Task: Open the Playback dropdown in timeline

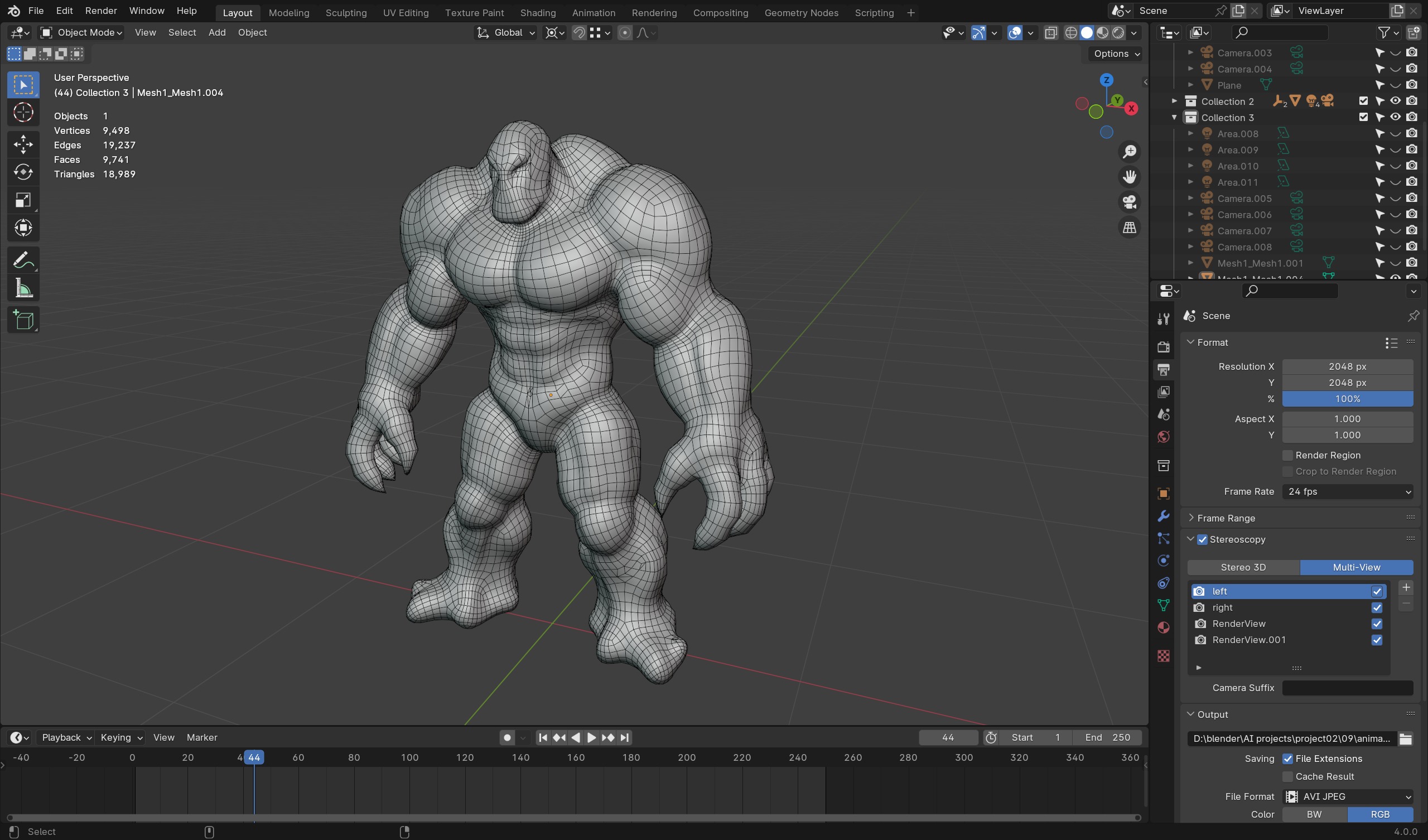Action: (x=66, y=737)
